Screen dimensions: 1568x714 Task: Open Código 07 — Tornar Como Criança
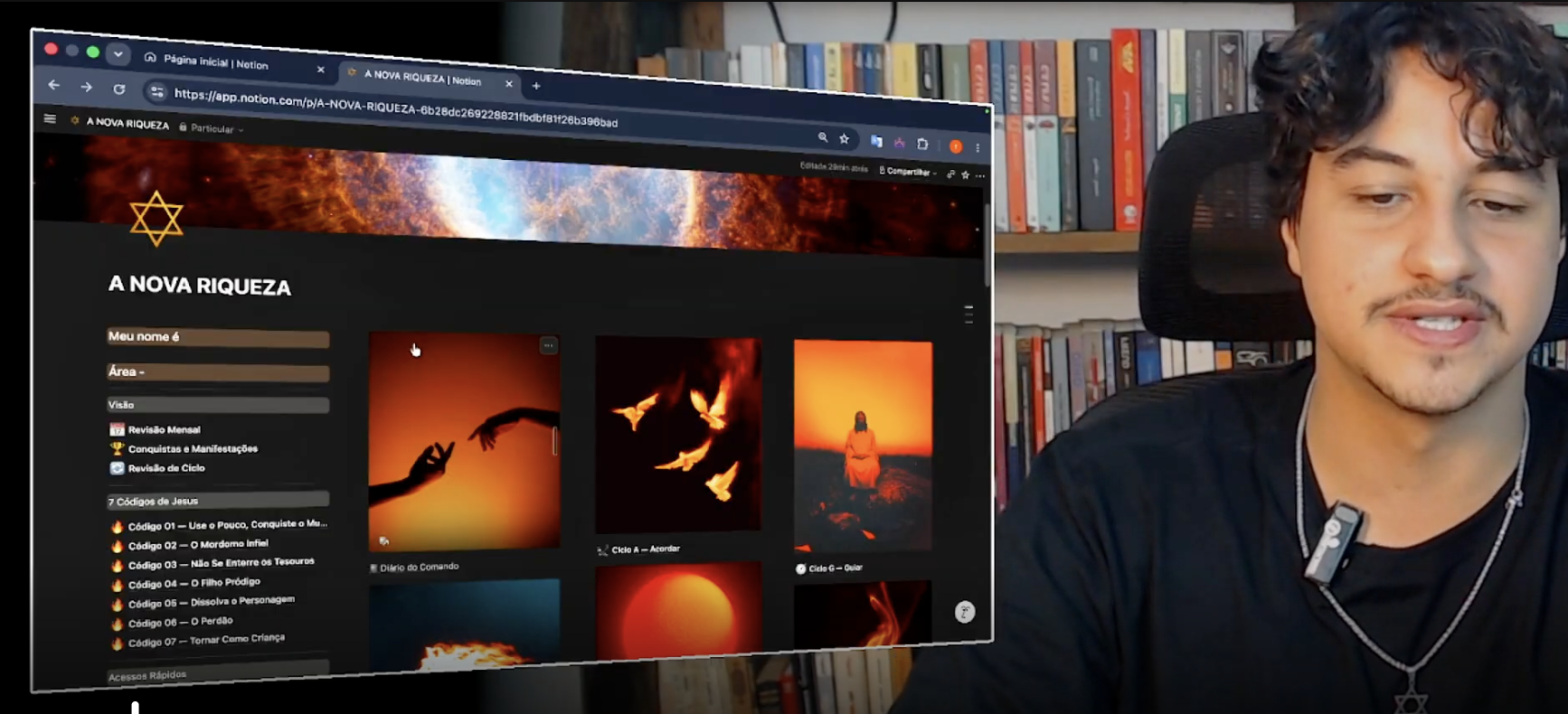(198, 640)
